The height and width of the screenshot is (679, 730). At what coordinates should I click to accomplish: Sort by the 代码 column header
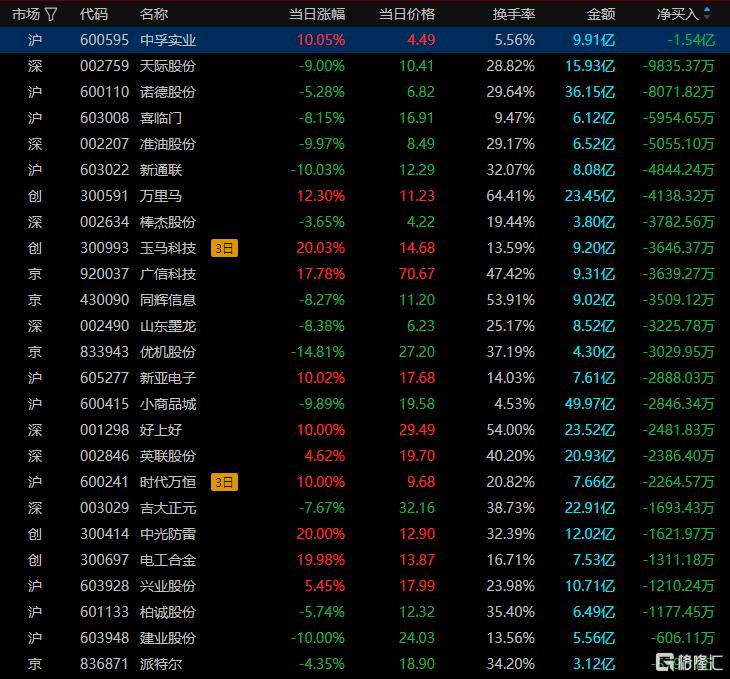tap(94, 14)
